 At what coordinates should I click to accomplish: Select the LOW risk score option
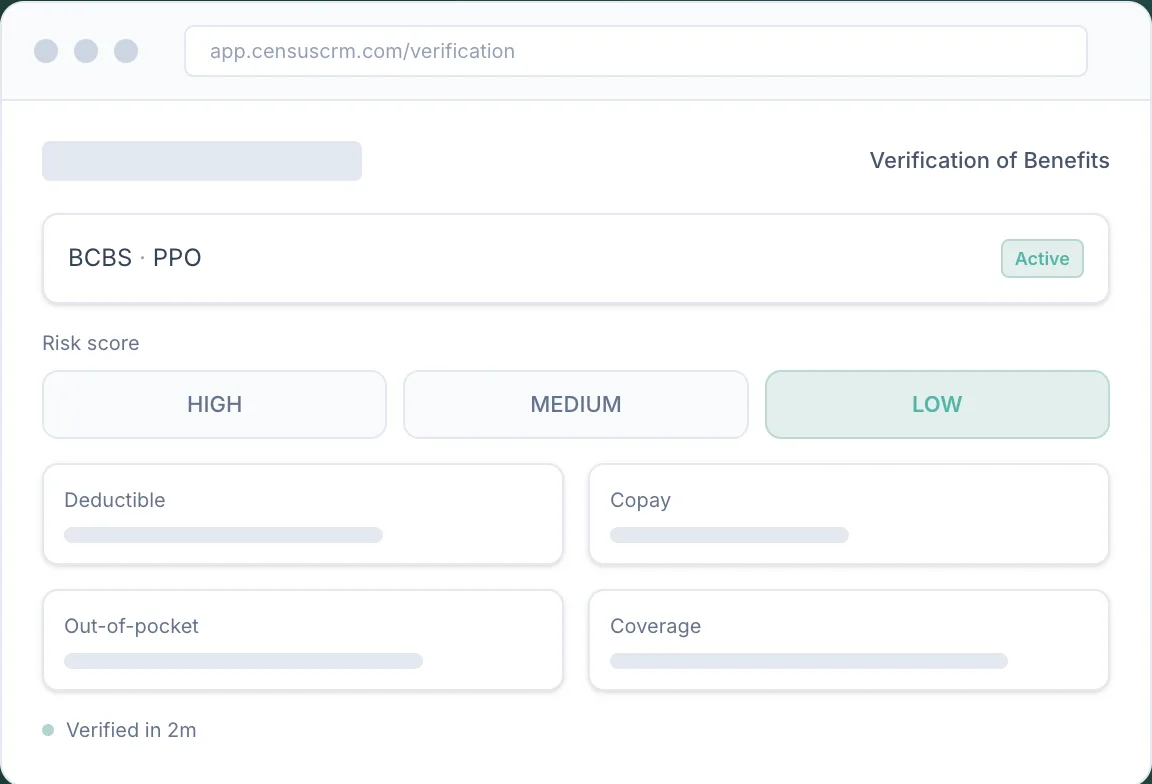click(x=937, y=404)
